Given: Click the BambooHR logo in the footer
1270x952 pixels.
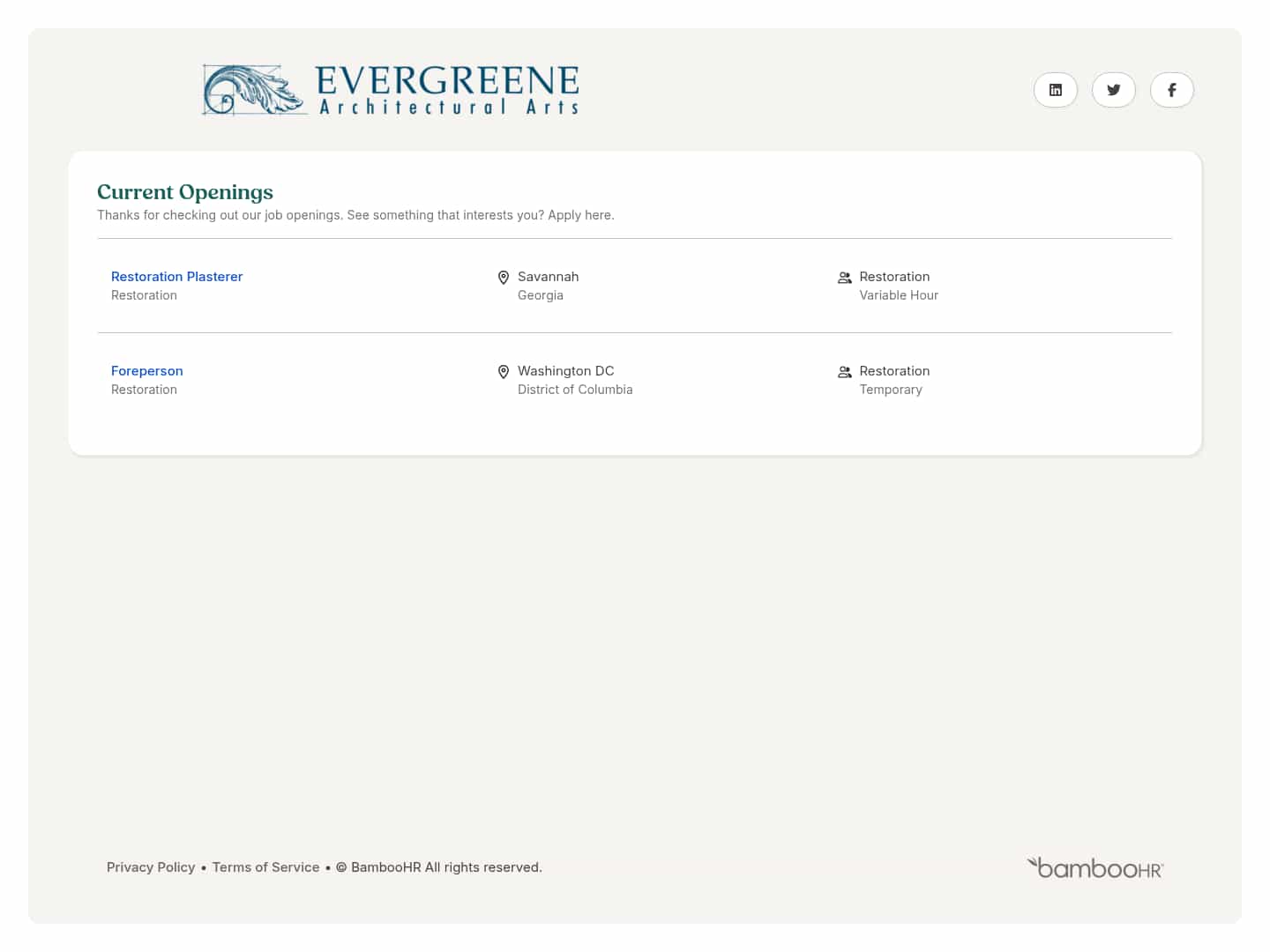Looking at the screenshot, I should pos(1094,867).
